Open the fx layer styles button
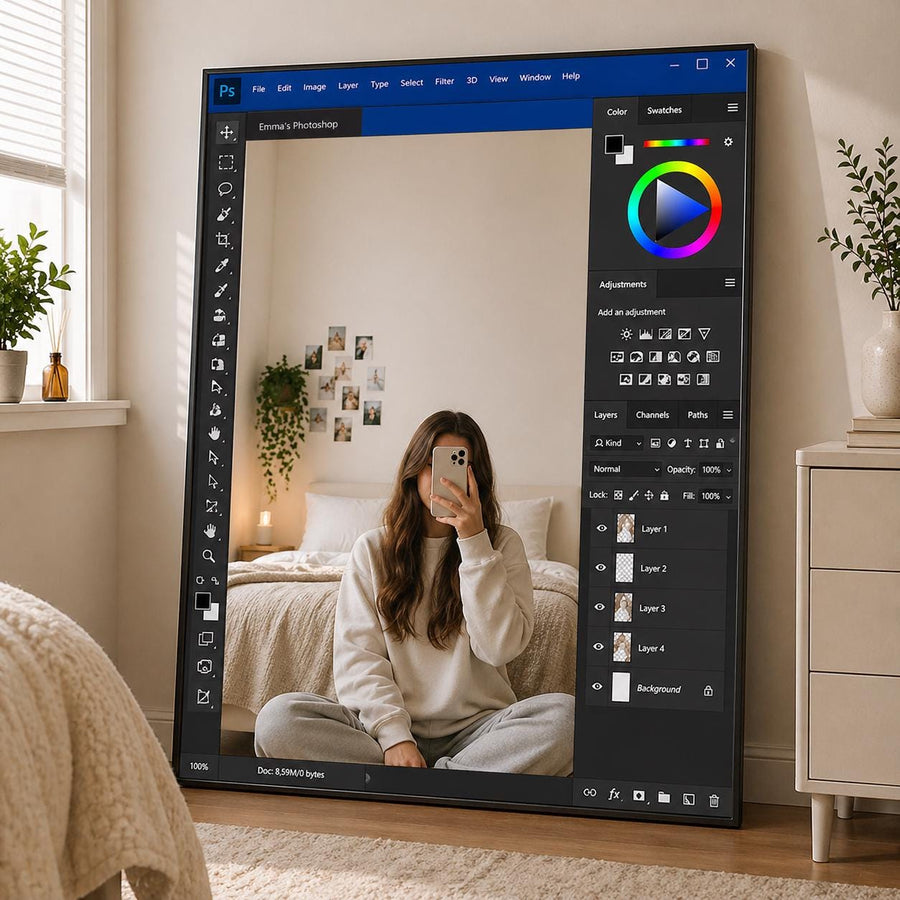The height and width of the screenshot is (900, 900). coord(614,794)
